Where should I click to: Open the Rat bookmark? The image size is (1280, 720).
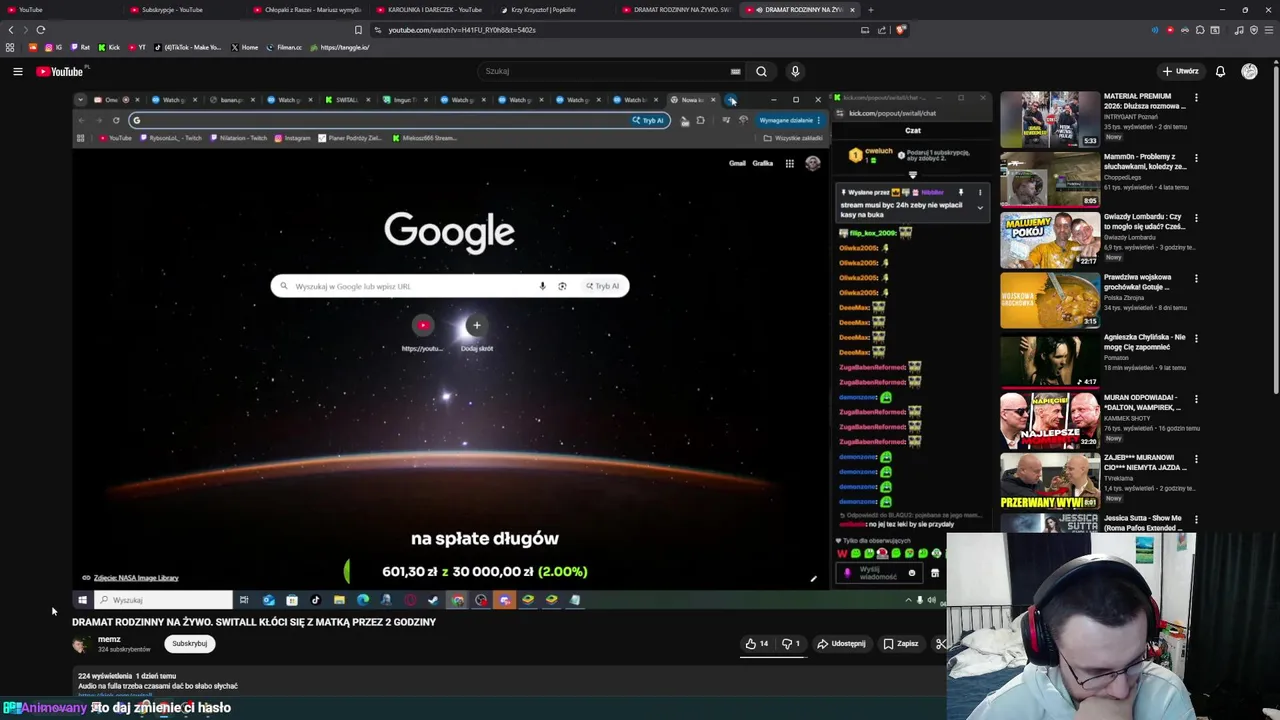(x=80, y=47)
